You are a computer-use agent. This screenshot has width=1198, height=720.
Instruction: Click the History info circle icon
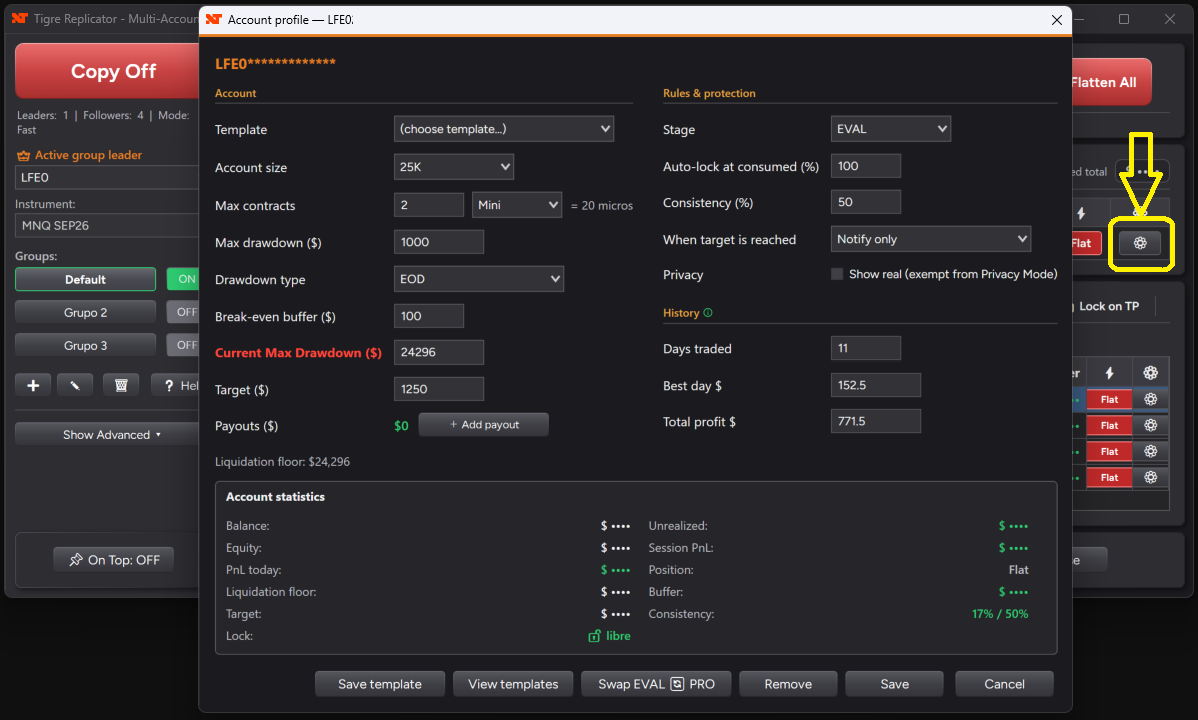pos(707,313)
